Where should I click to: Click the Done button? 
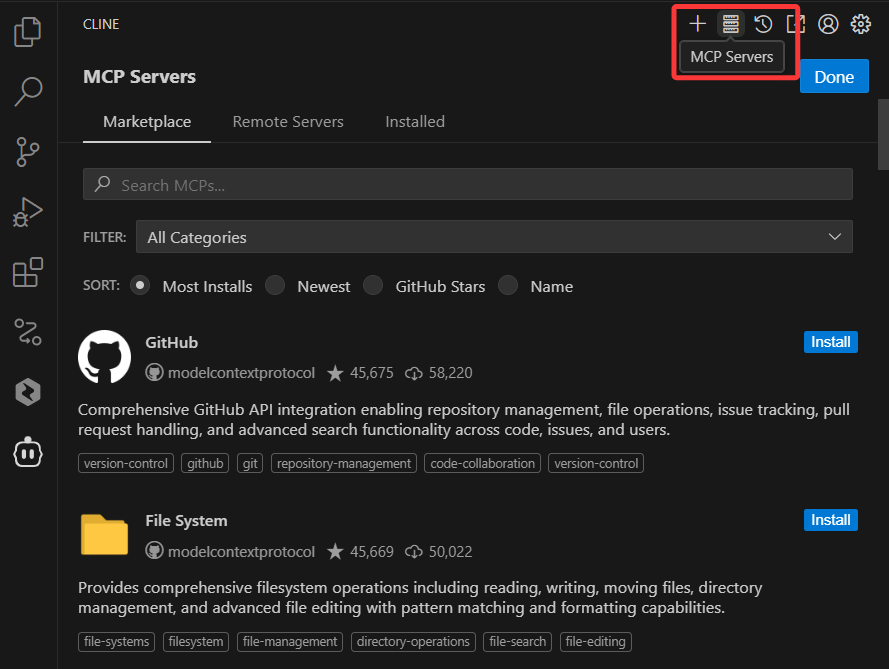(x=834, y=77)
